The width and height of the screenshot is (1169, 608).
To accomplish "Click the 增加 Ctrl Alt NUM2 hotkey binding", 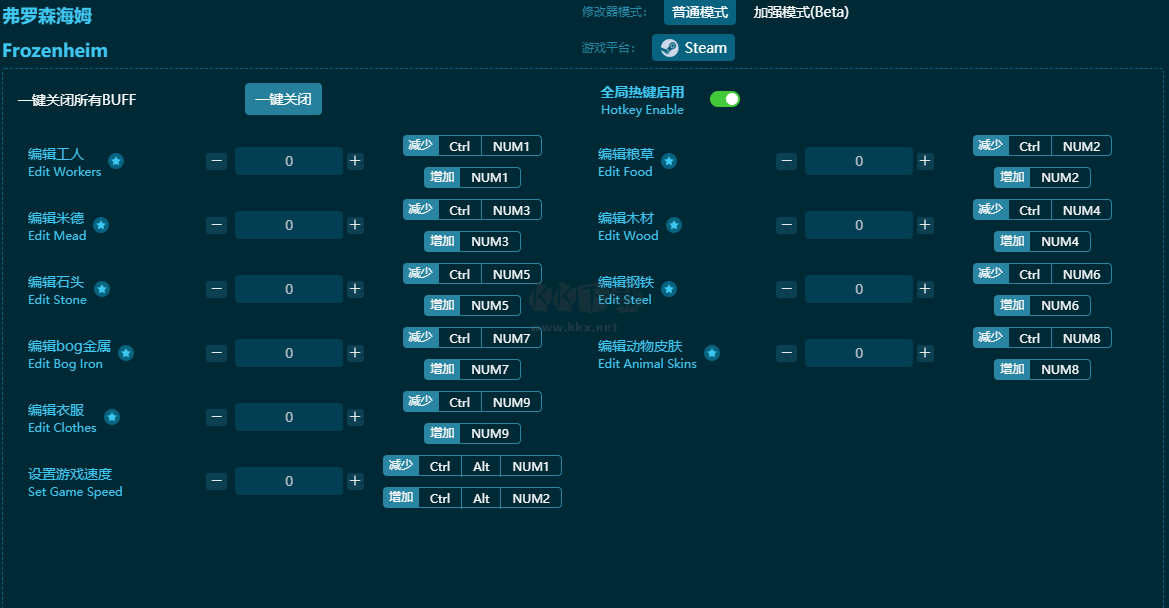I will point(472,498).
